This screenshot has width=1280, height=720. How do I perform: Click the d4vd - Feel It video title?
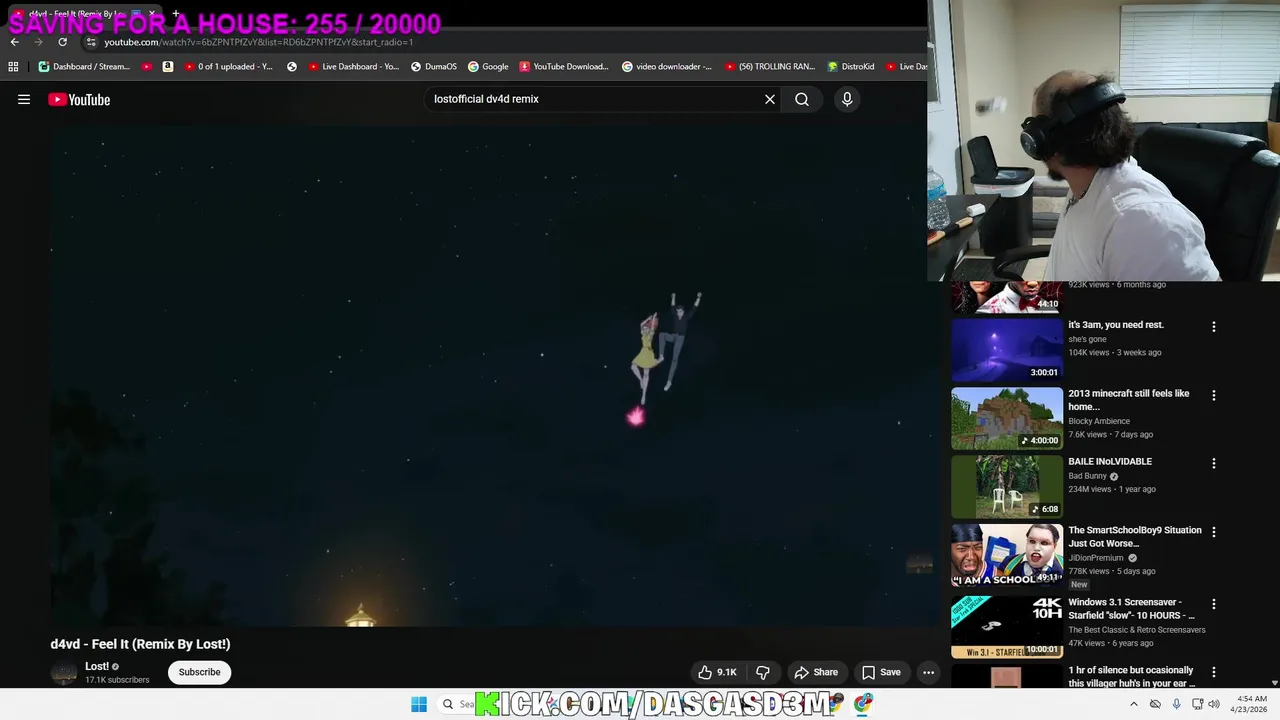tap(141, 644)
